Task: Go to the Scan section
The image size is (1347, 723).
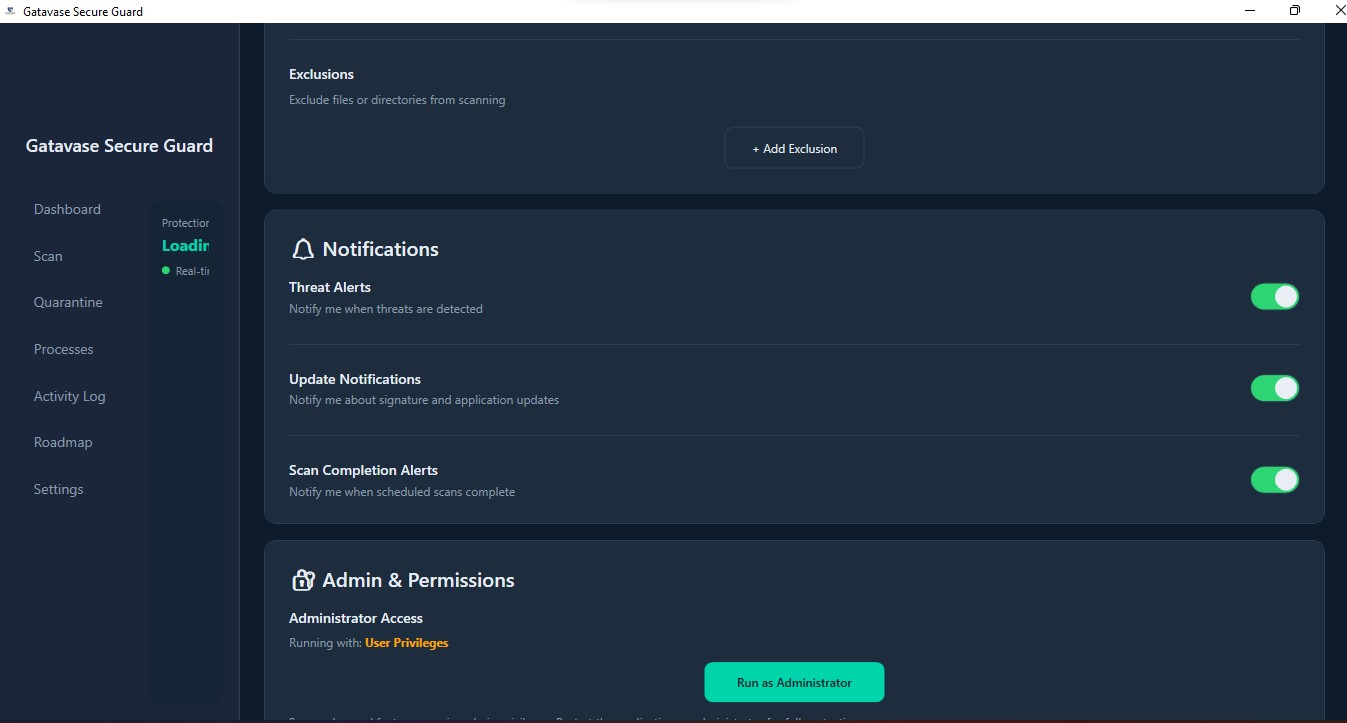Action: pyautogui.click(x=48, y=256)
